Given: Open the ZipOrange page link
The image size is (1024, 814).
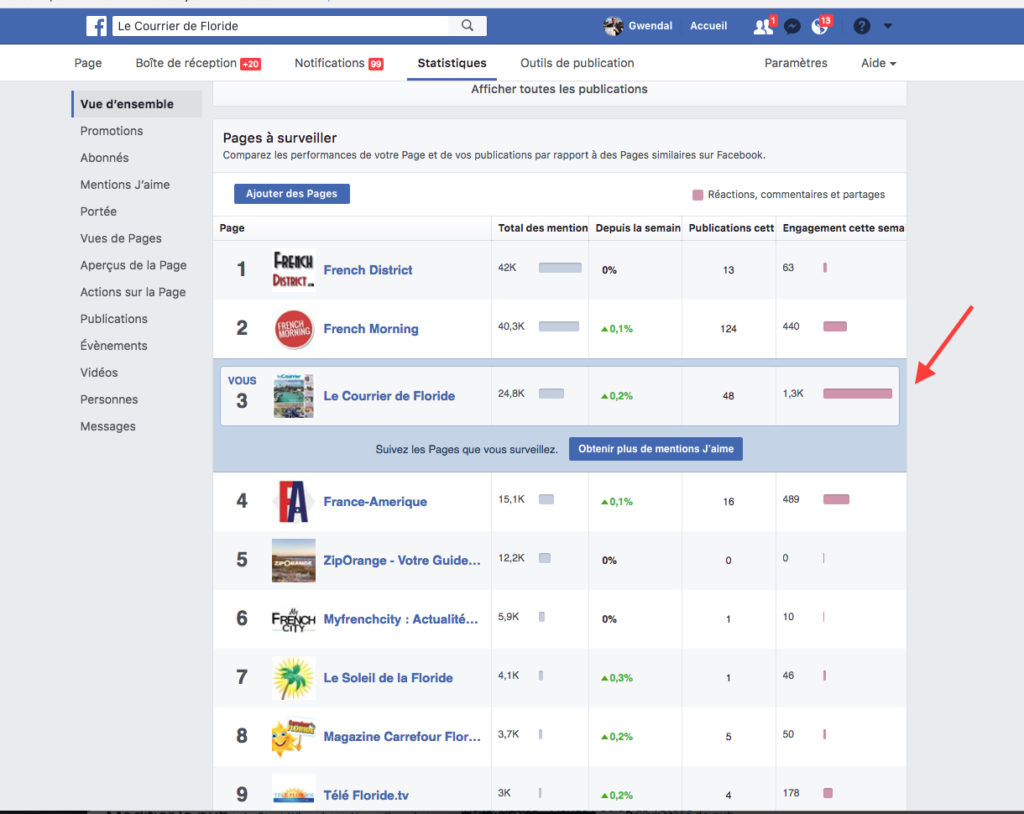Looking at the screenshot, I should pos(402,561).
